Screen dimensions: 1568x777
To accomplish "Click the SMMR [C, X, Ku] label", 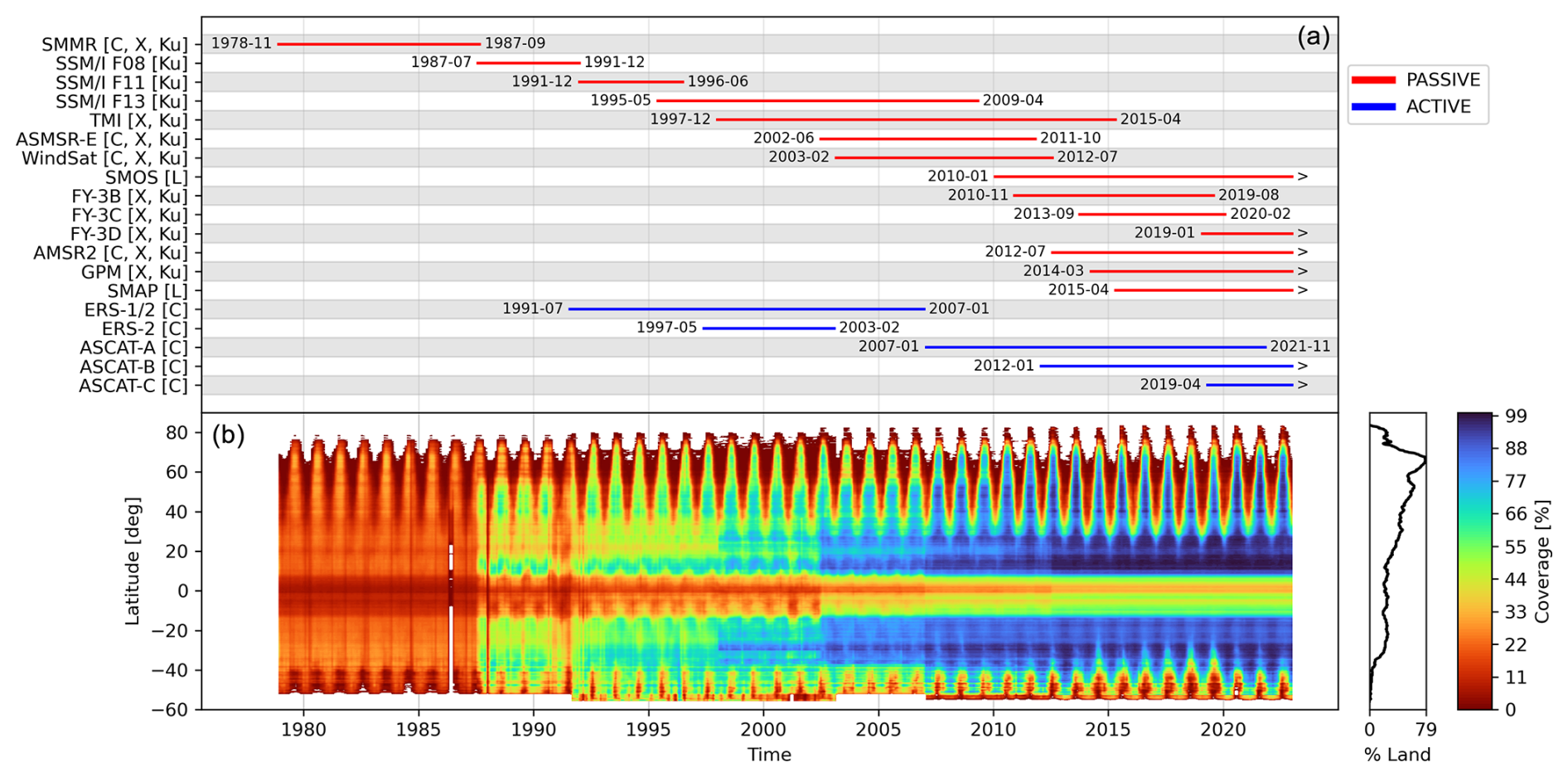I will 115,44.
